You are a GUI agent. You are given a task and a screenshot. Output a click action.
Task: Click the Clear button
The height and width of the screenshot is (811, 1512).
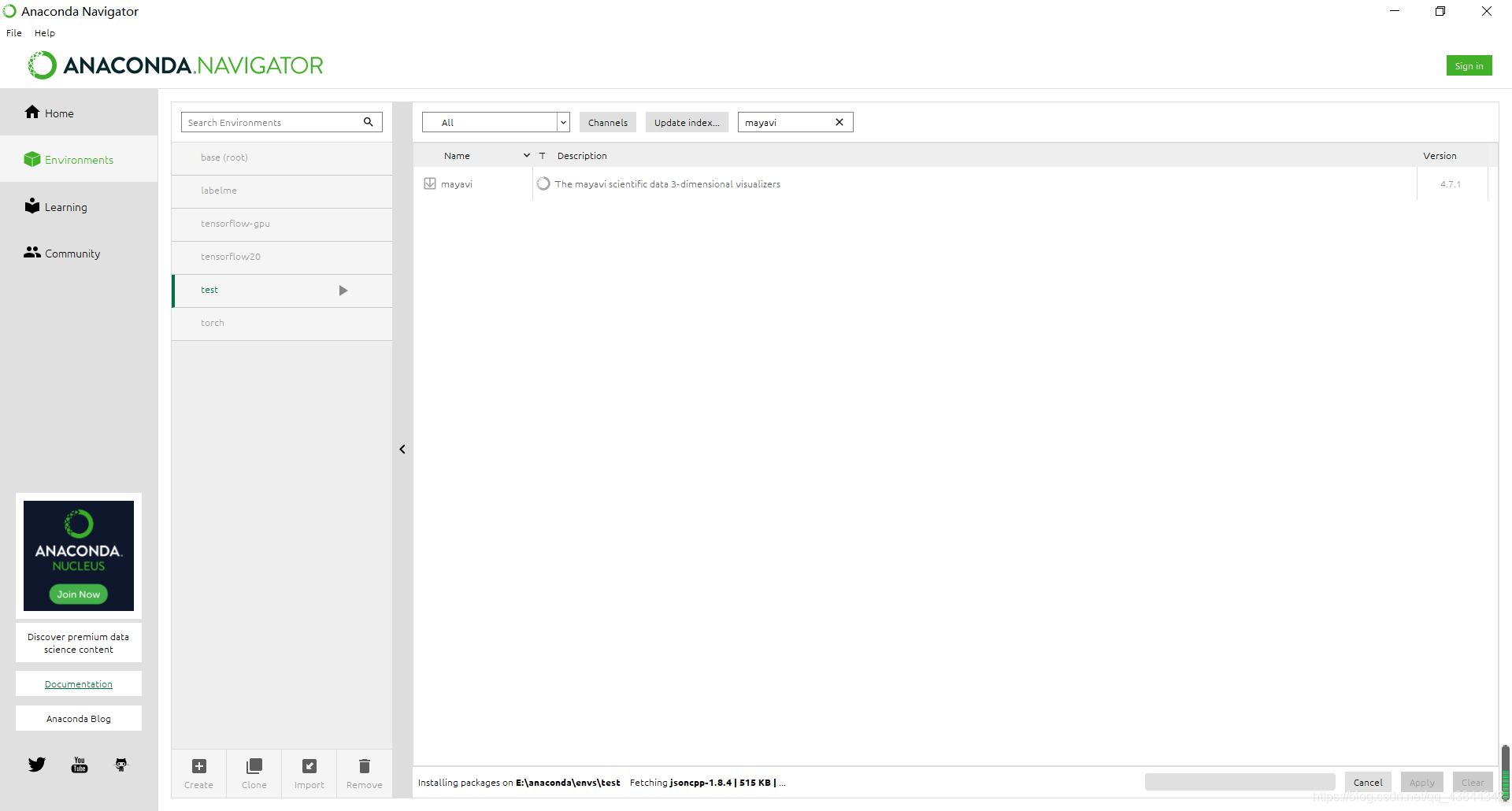1473,782
